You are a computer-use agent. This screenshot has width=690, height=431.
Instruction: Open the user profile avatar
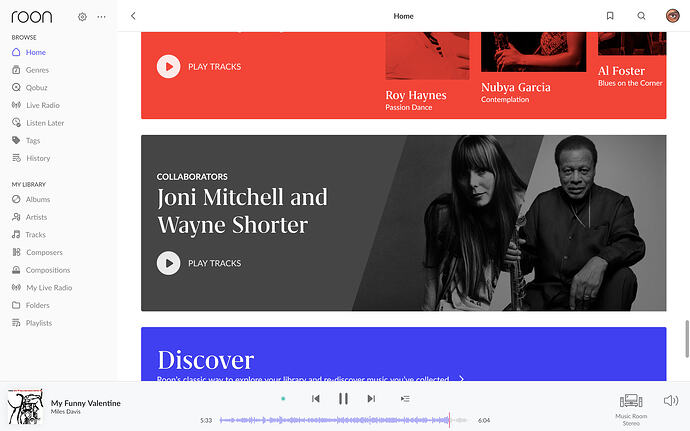coord(672,16)
